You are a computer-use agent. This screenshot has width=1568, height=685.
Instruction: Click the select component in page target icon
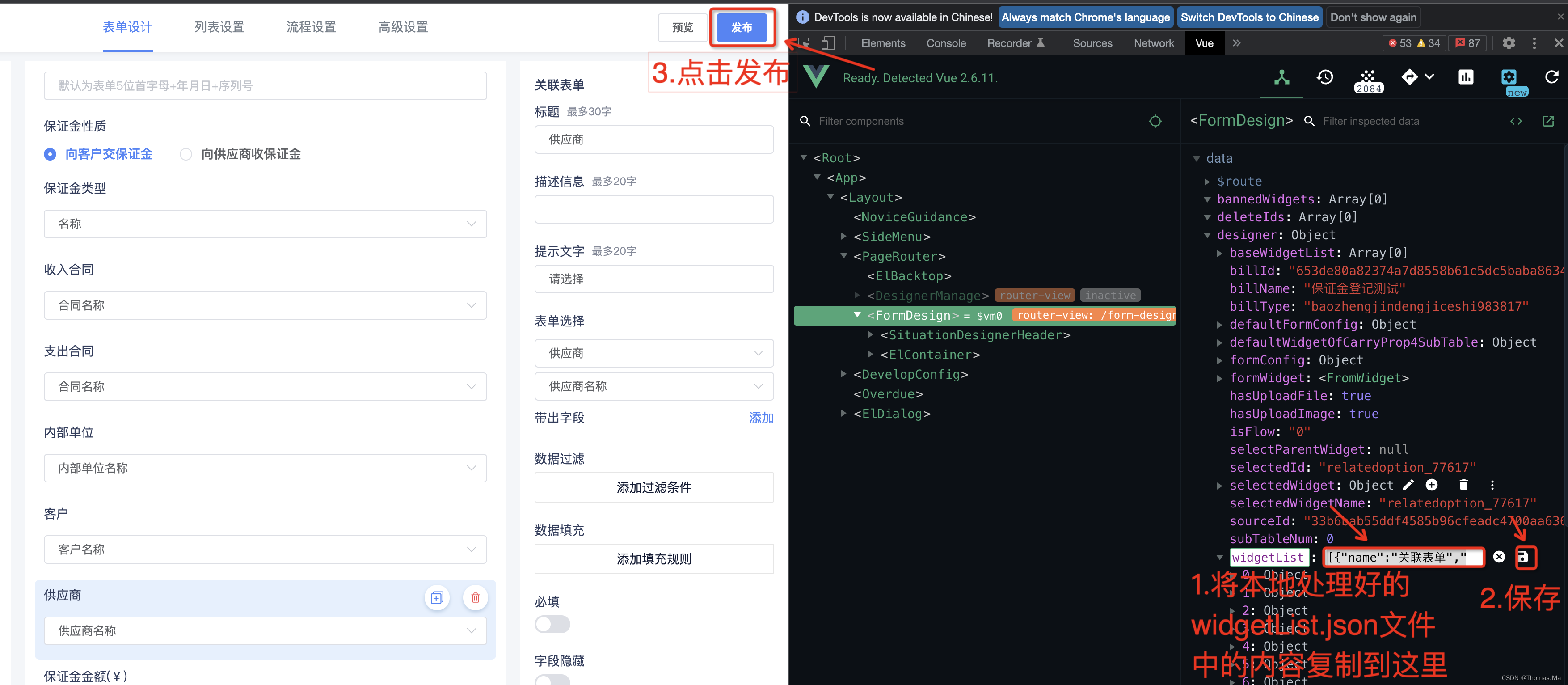[x=1155, y=121]
